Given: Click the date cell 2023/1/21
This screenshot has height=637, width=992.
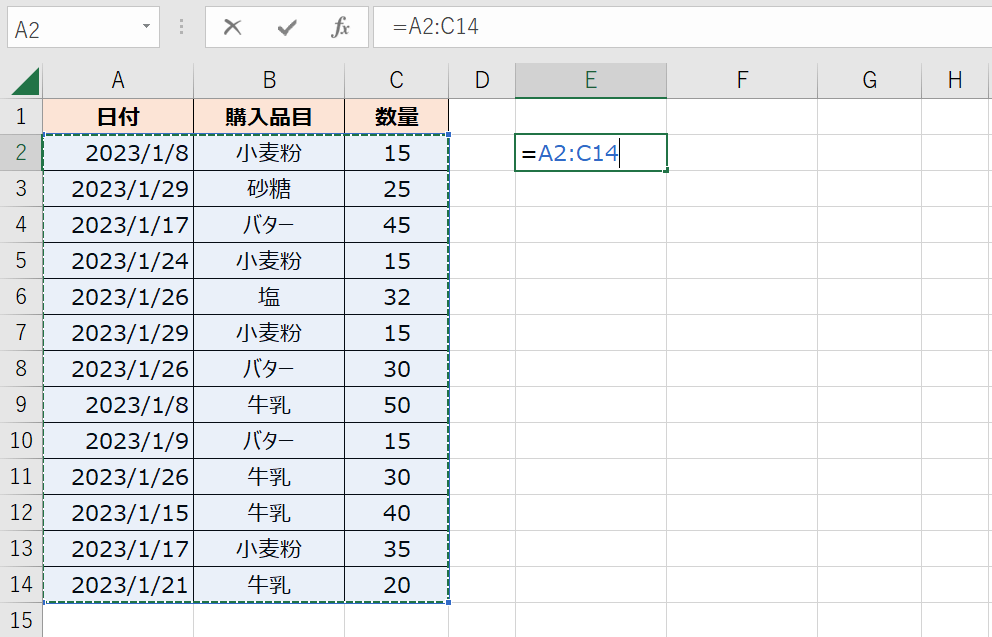Looking at the screenshot, I should point(118,585).
